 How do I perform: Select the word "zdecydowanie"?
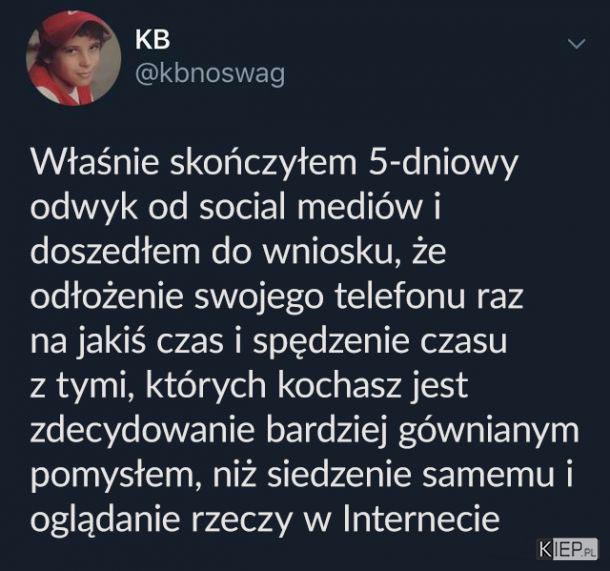tap(142, 432)
